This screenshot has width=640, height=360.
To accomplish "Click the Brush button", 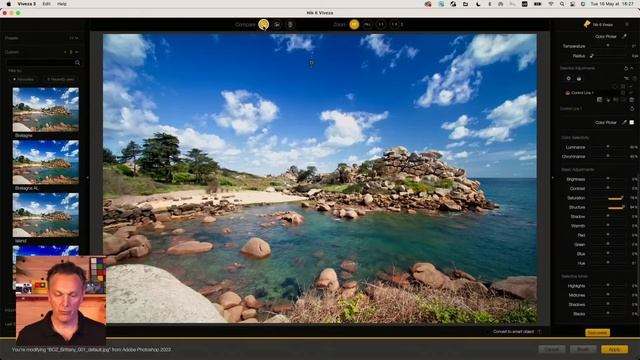I will pyautogui.click(x=583, y=349).
